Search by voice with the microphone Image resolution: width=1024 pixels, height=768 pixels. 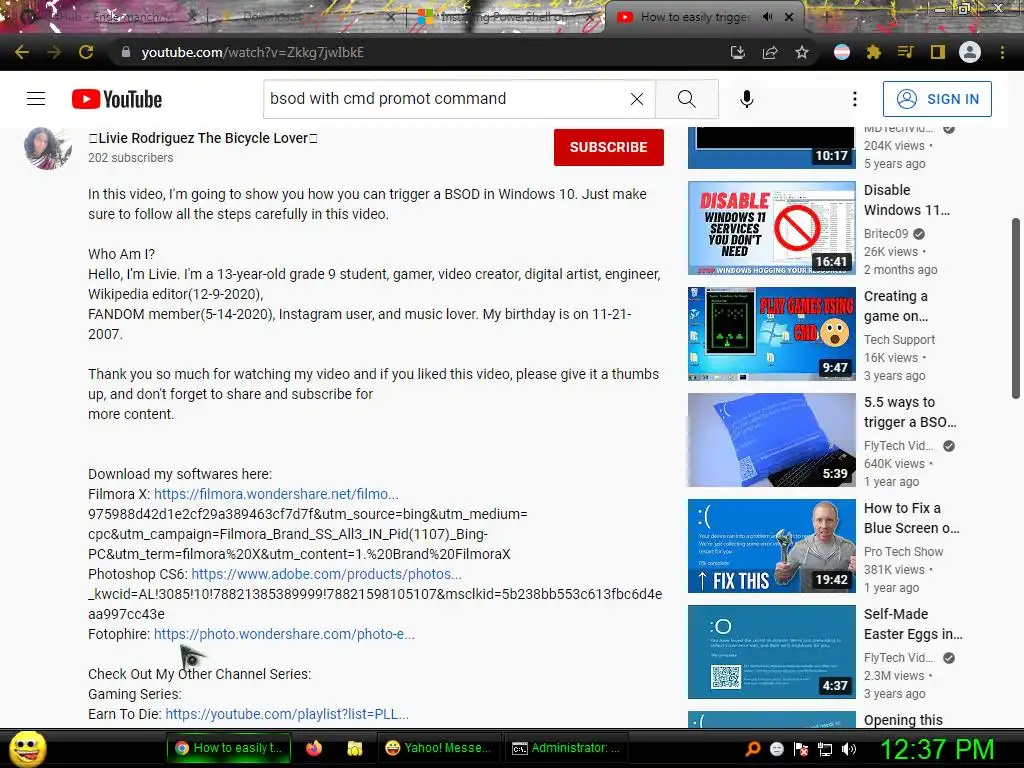(747, 99)
